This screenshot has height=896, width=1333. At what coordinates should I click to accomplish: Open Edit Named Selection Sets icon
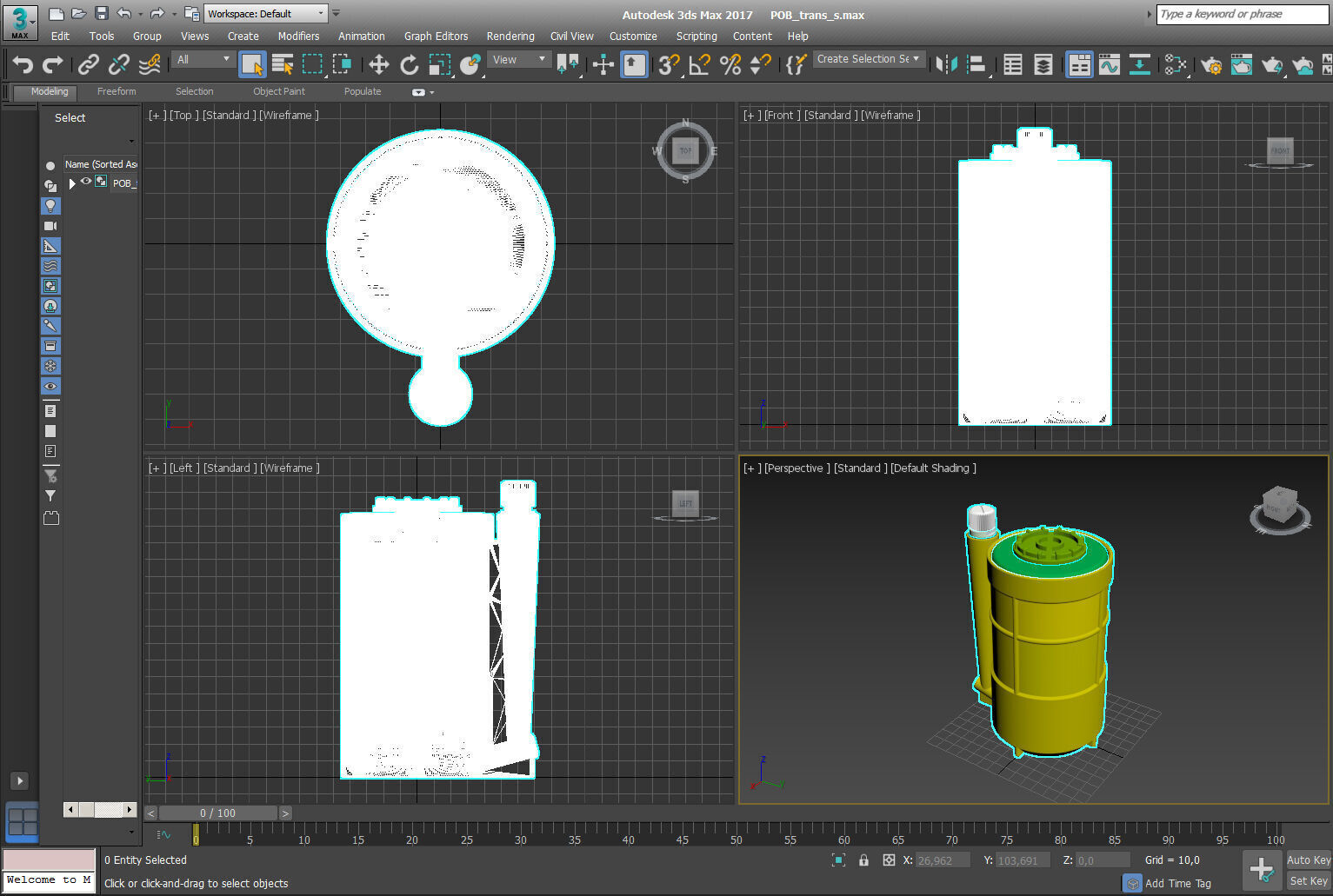click(796, 64)
